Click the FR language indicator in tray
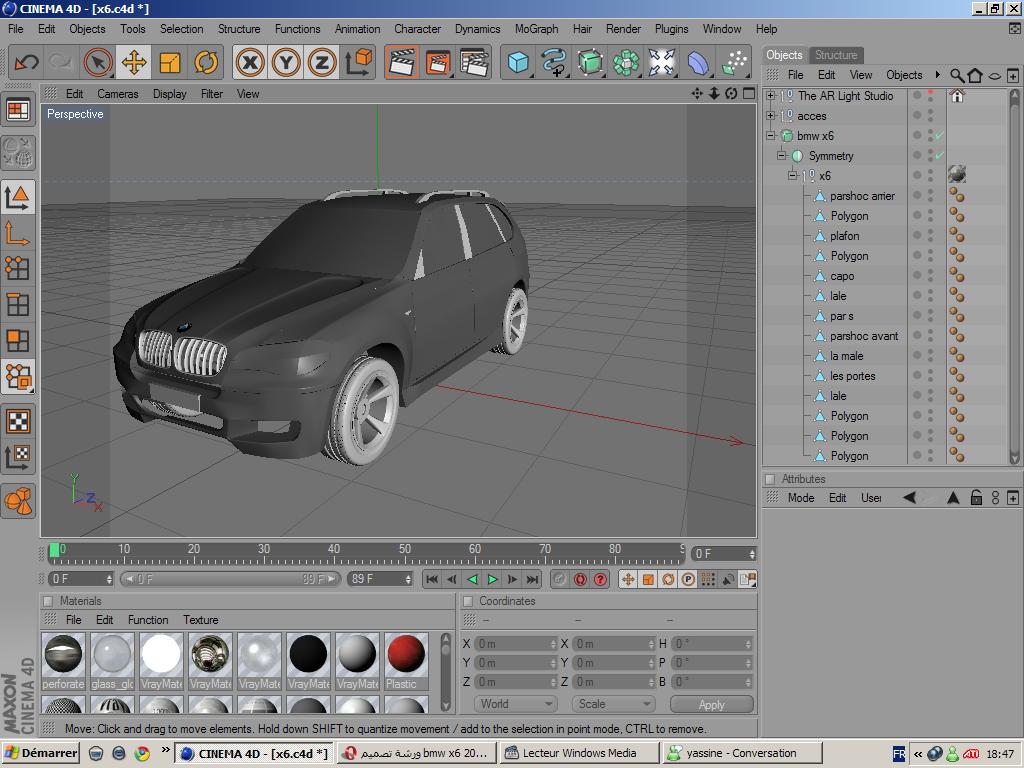Viewport: 1024px width, 768px height. point(899,754)
